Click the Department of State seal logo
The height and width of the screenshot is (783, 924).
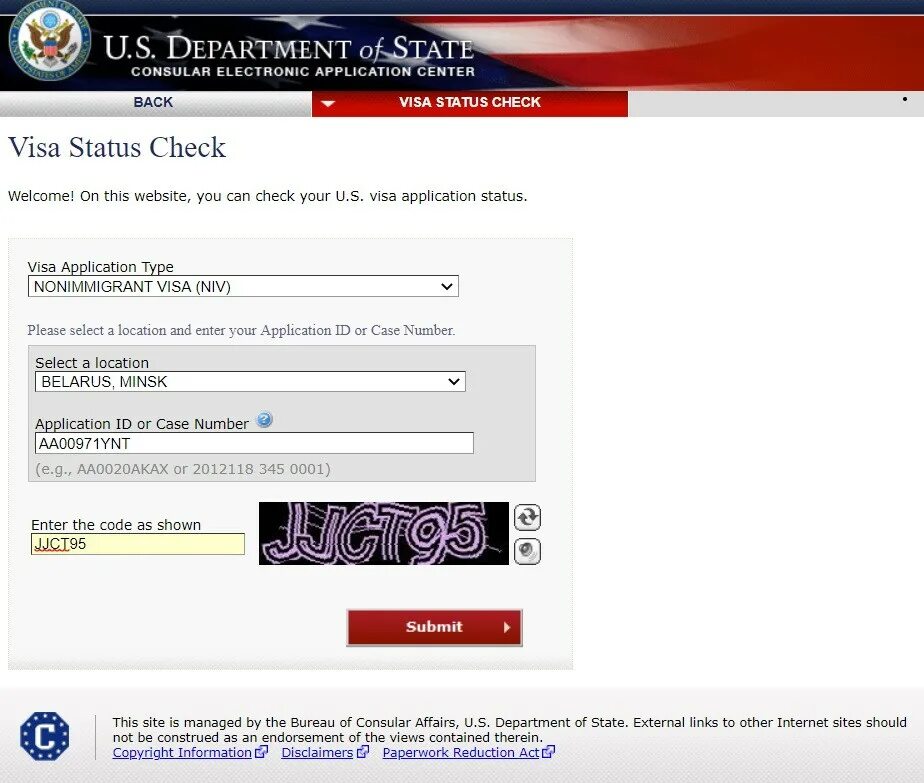pos(51,42)
